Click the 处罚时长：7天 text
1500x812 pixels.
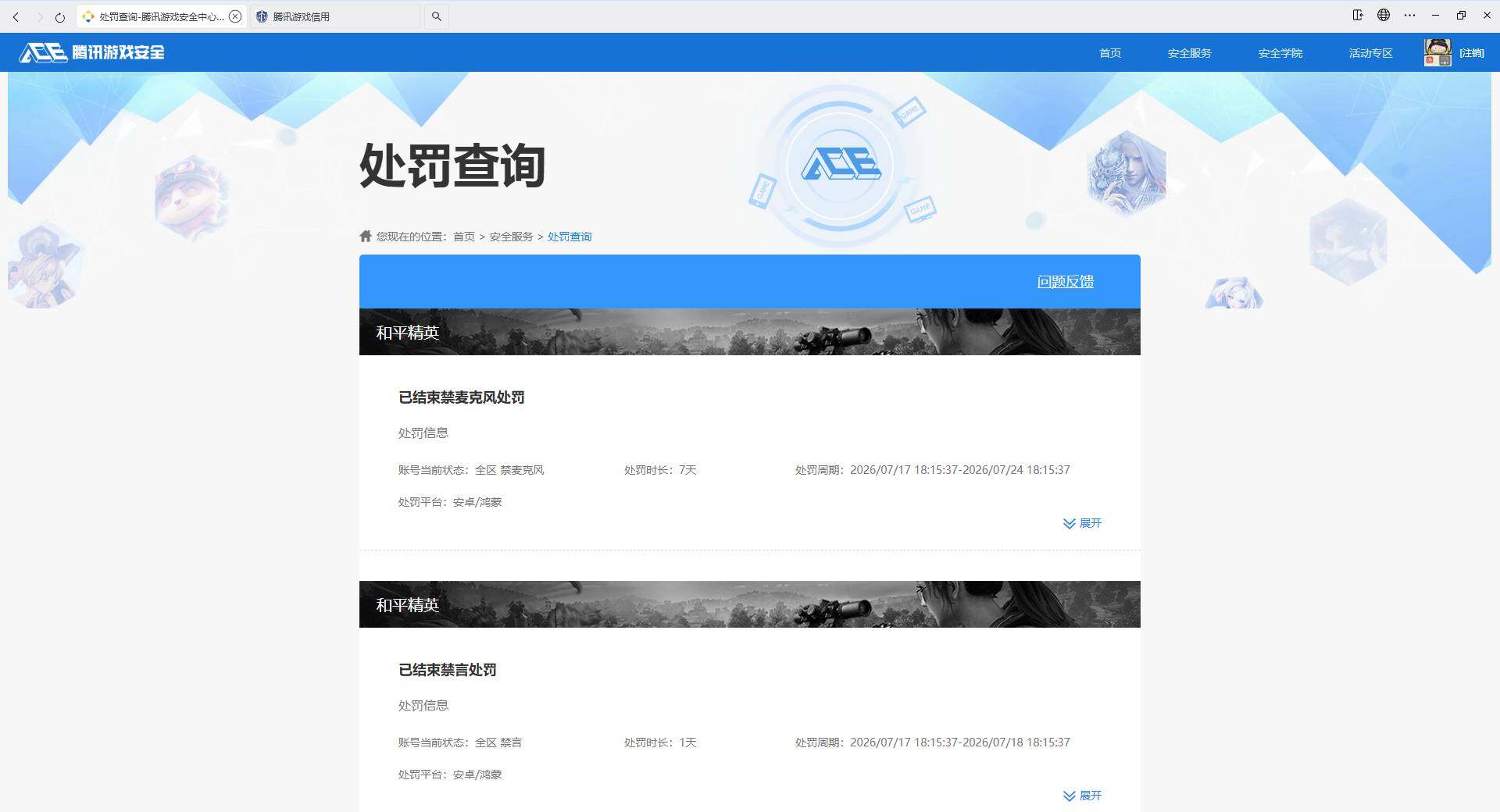660,470
